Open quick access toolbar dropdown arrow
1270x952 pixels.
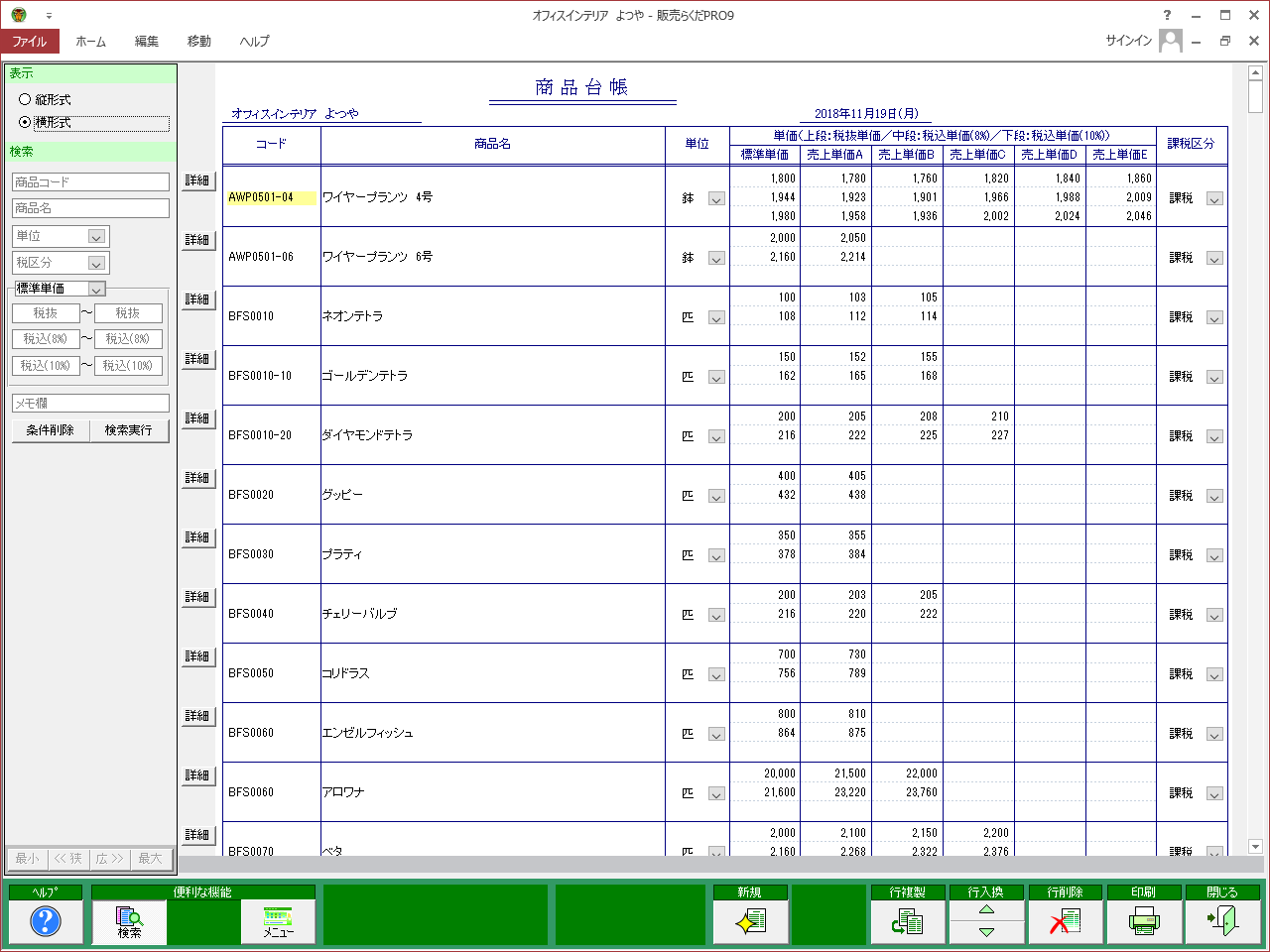click(x=49, y=16)
